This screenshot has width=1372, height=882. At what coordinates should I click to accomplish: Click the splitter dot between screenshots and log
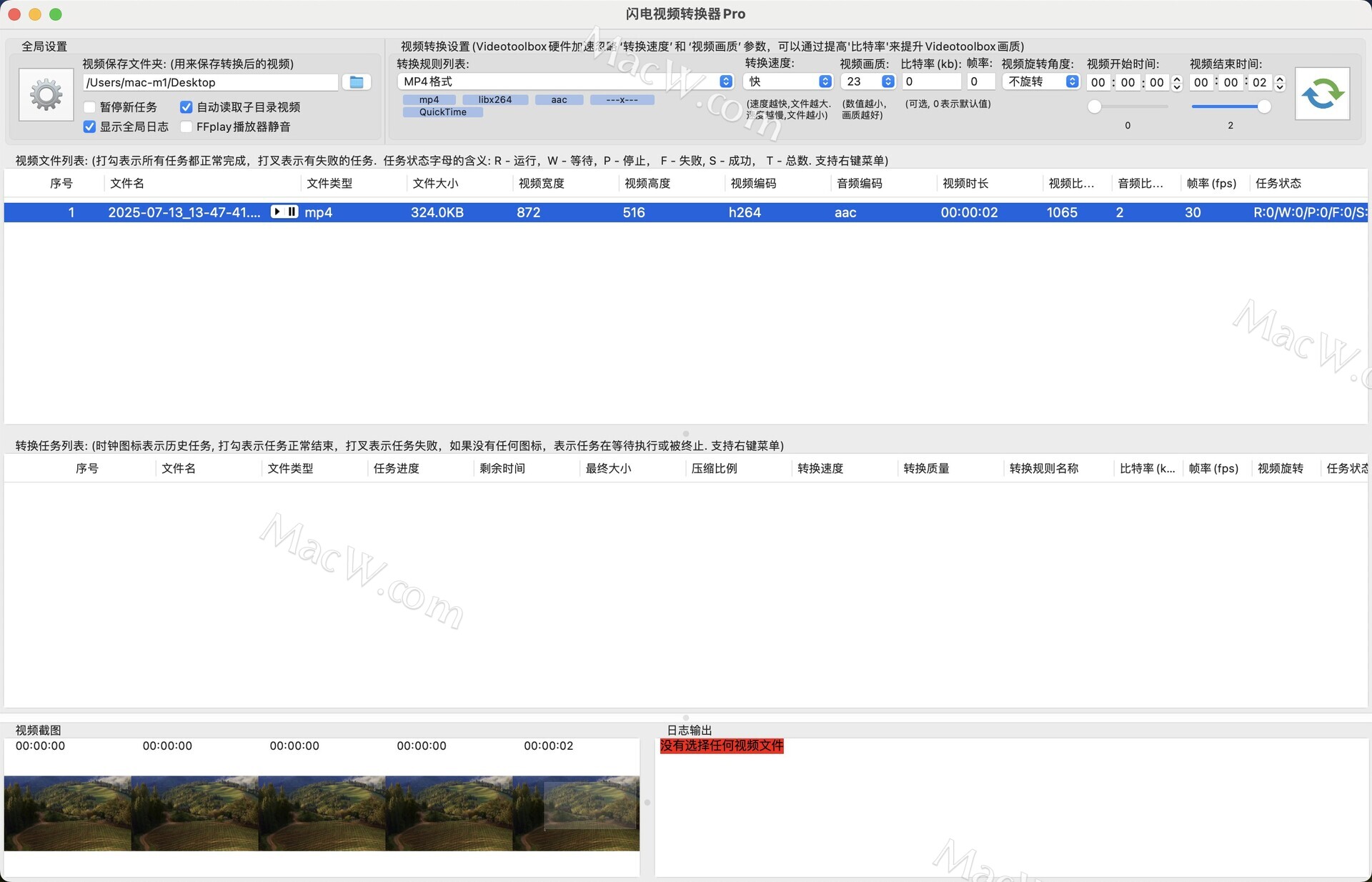click(x=647, y=803)
